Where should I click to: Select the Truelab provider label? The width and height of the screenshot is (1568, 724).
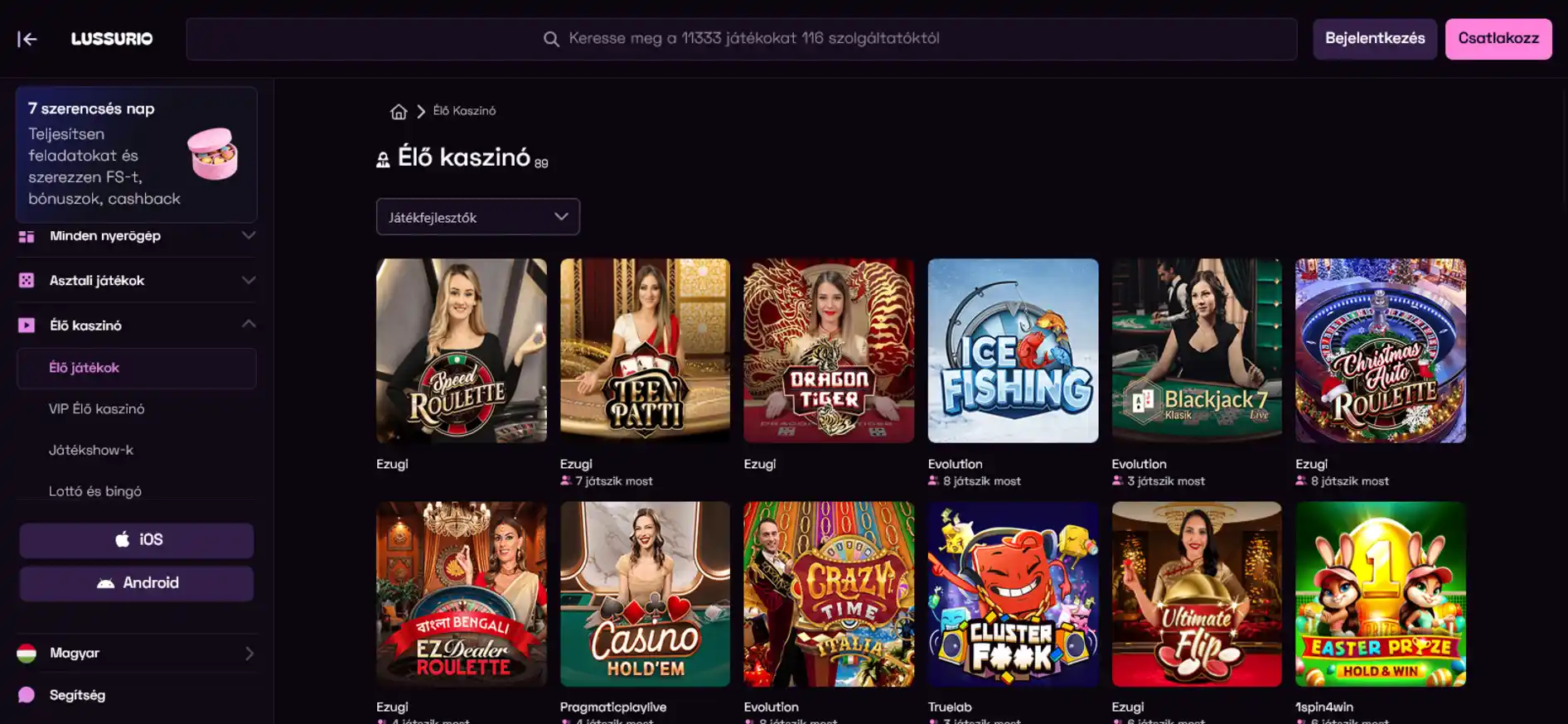[950, 707]
